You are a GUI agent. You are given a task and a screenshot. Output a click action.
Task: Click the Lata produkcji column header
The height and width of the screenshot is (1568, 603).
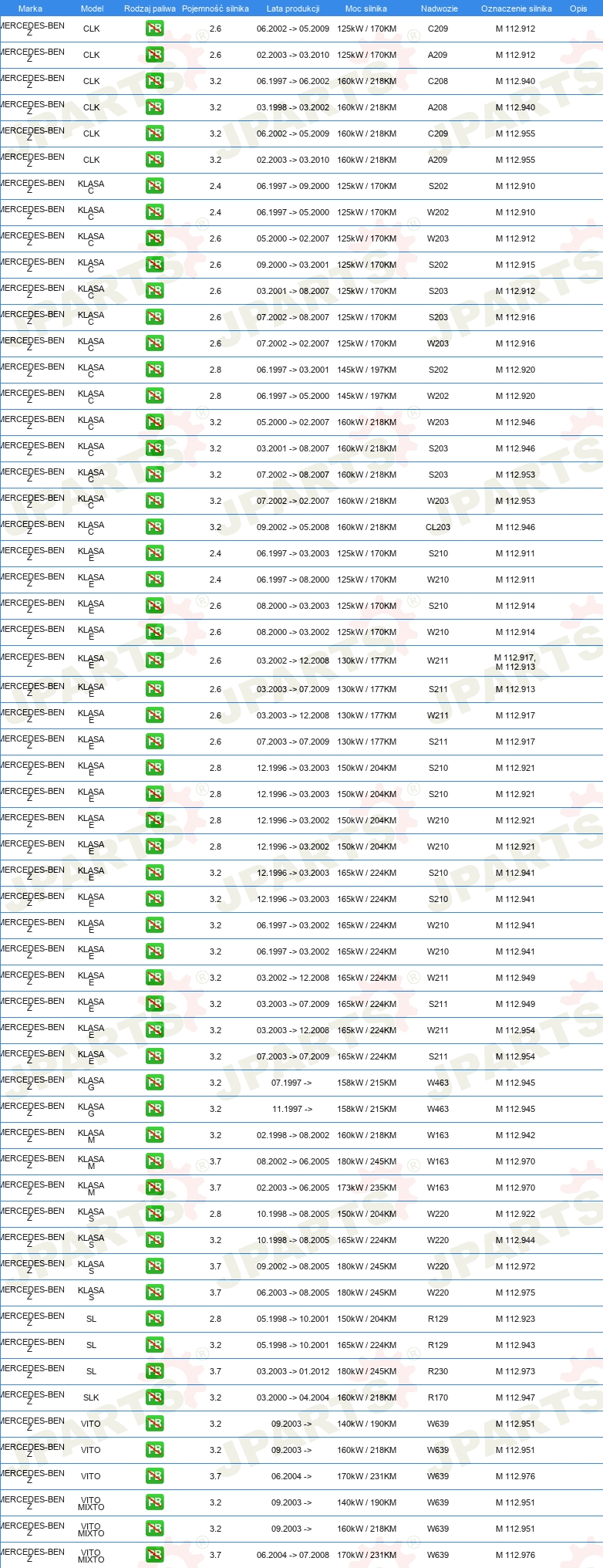coord(293,8)
